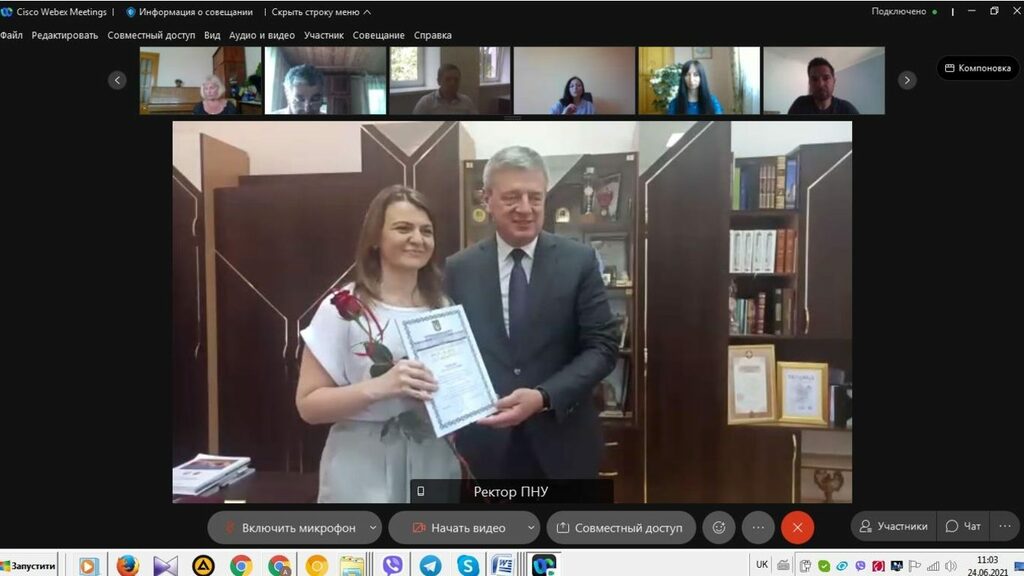Open the Участники participants panel

click(x=893, y=526)
